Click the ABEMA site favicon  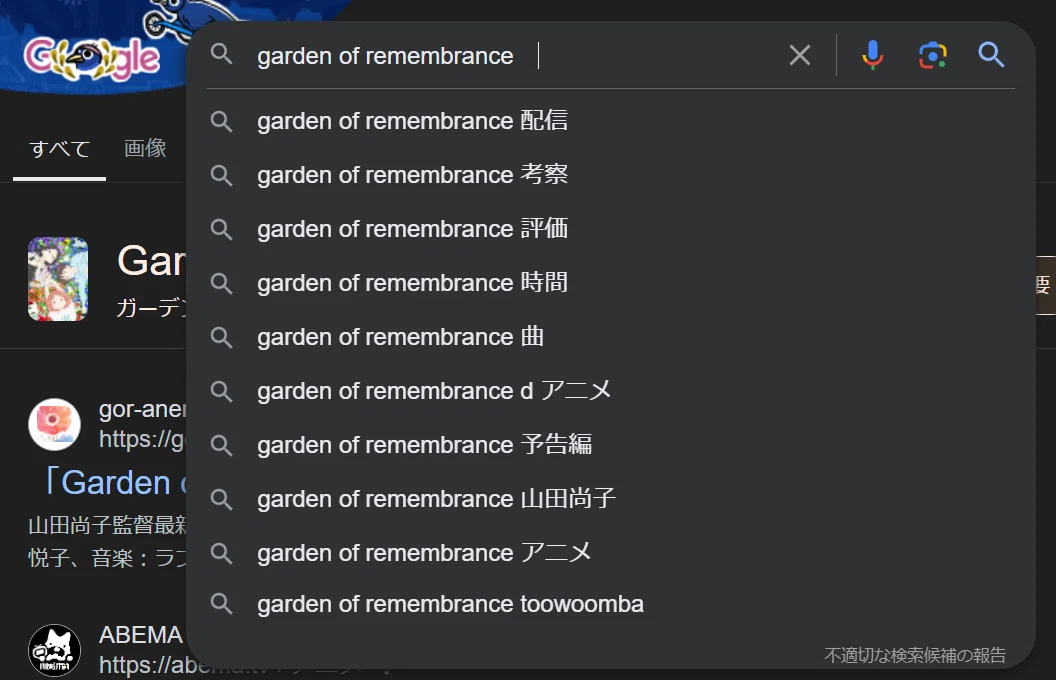pyautogui.click(x=55, y=650)
